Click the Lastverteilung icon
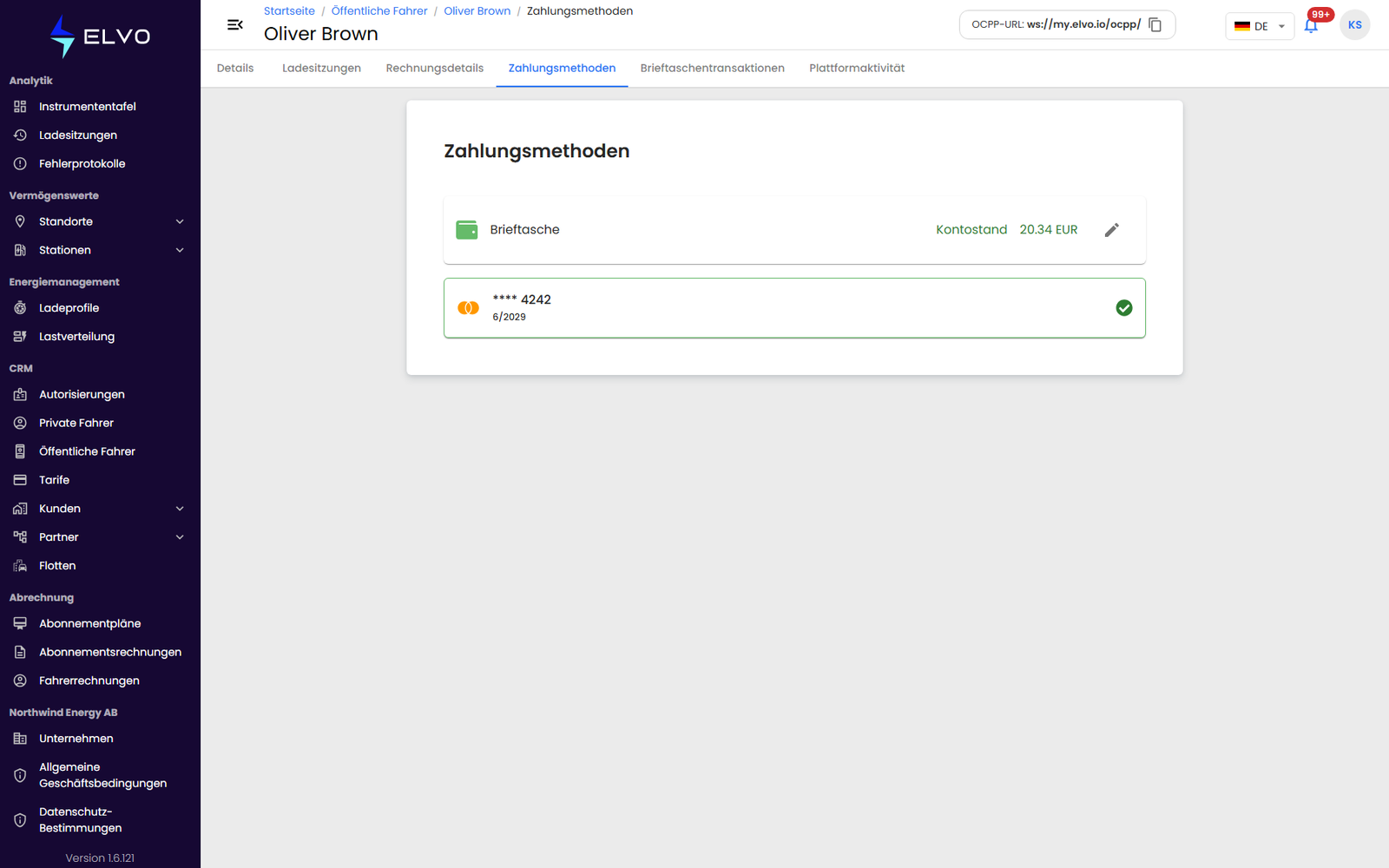The image size is (1389, 868). click(20, 337)
